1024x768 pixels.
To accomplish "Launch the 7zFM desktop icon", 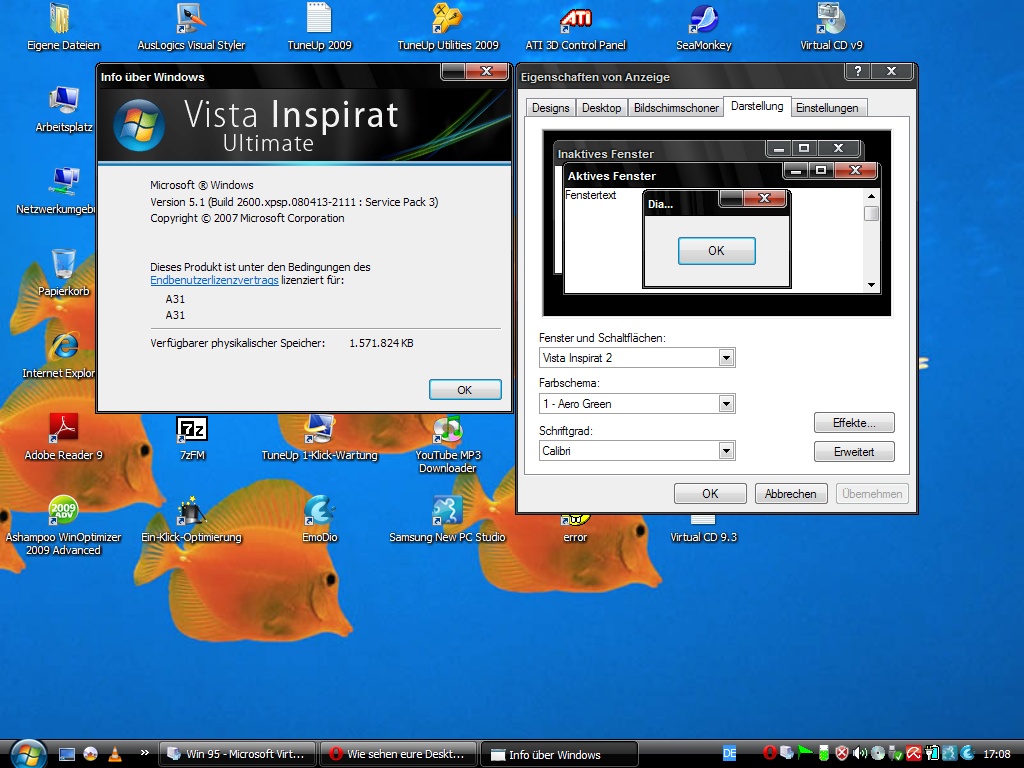I will [192, 430].
